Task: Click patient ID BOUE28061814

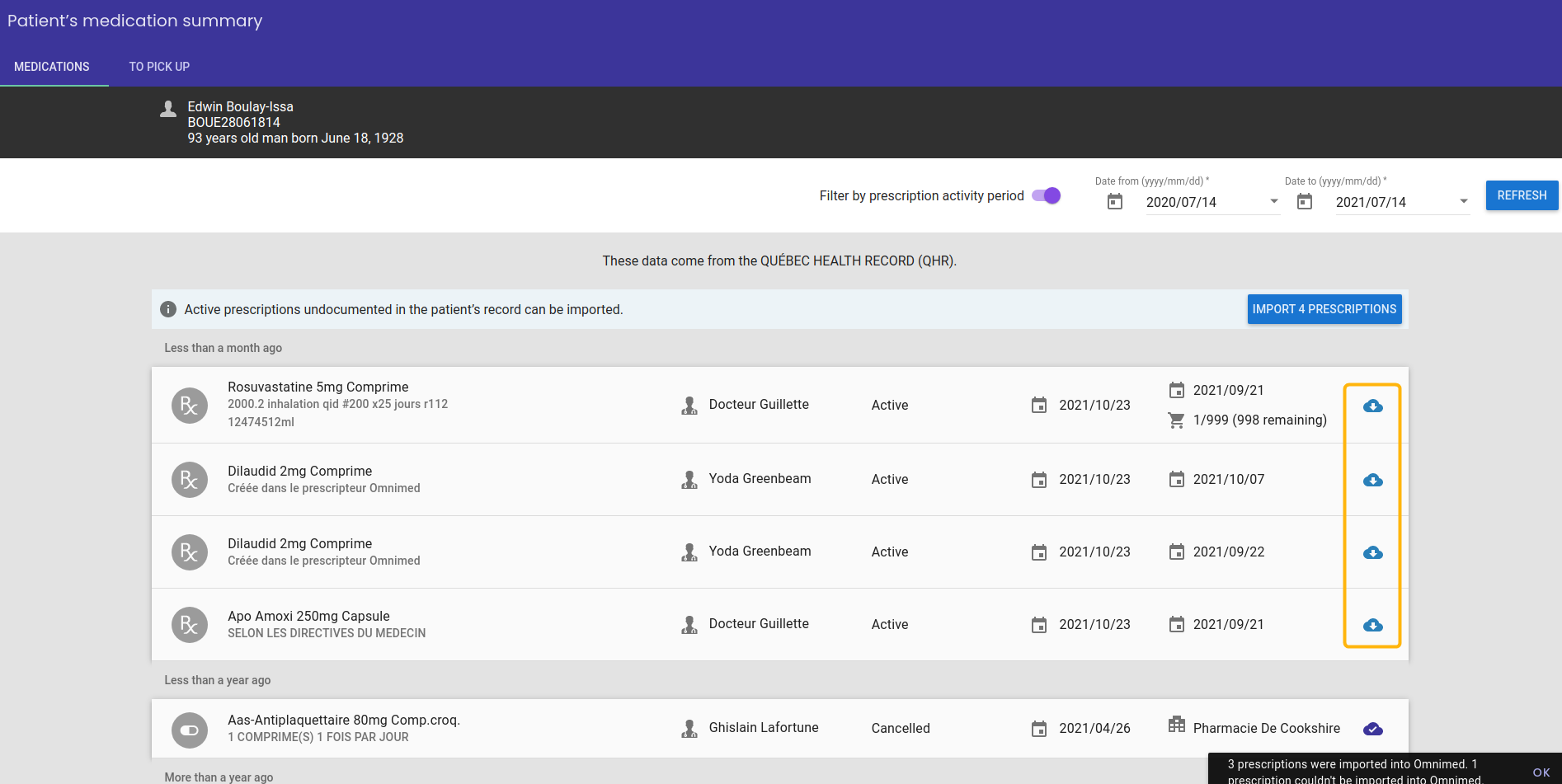Action: point(234,122)
